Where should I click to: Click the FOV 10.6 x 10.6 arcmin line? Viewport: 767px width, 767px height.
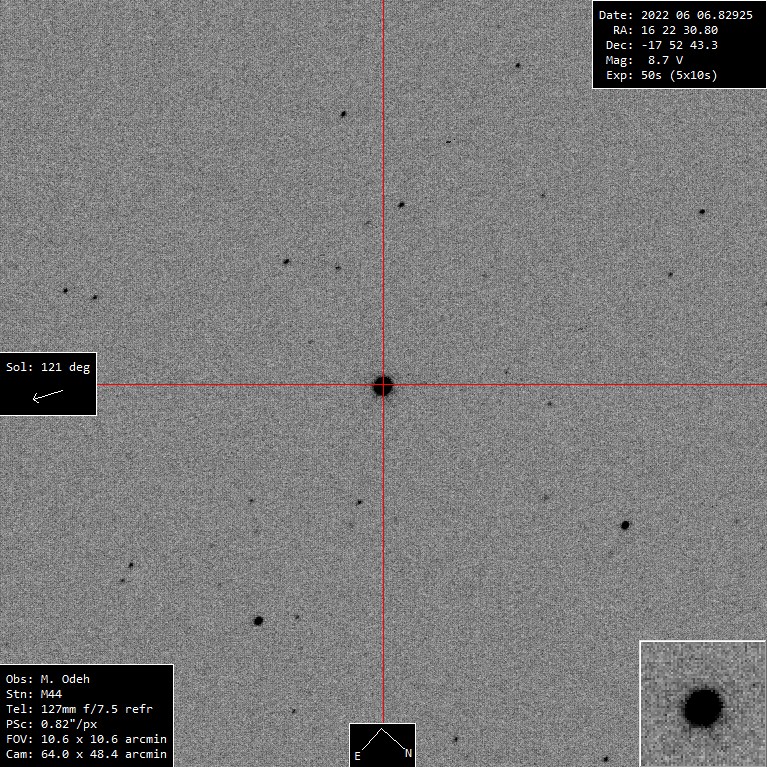pos(86,739)
